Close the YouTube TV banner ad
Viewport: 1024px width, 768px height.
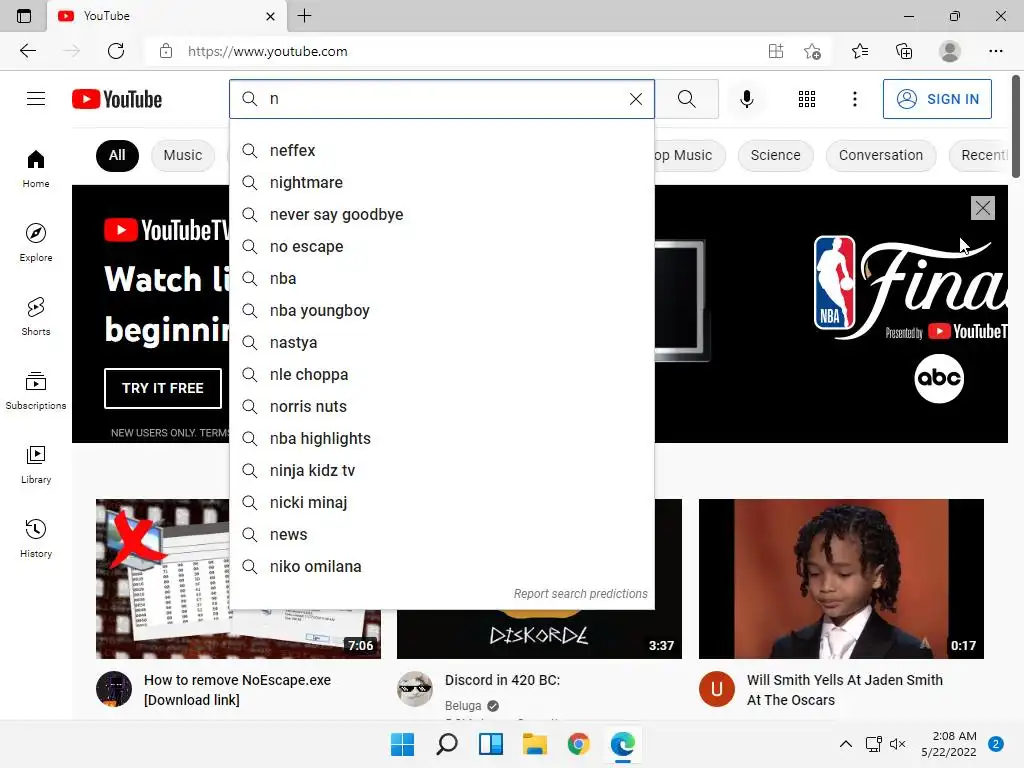click(x=982, y=208)
